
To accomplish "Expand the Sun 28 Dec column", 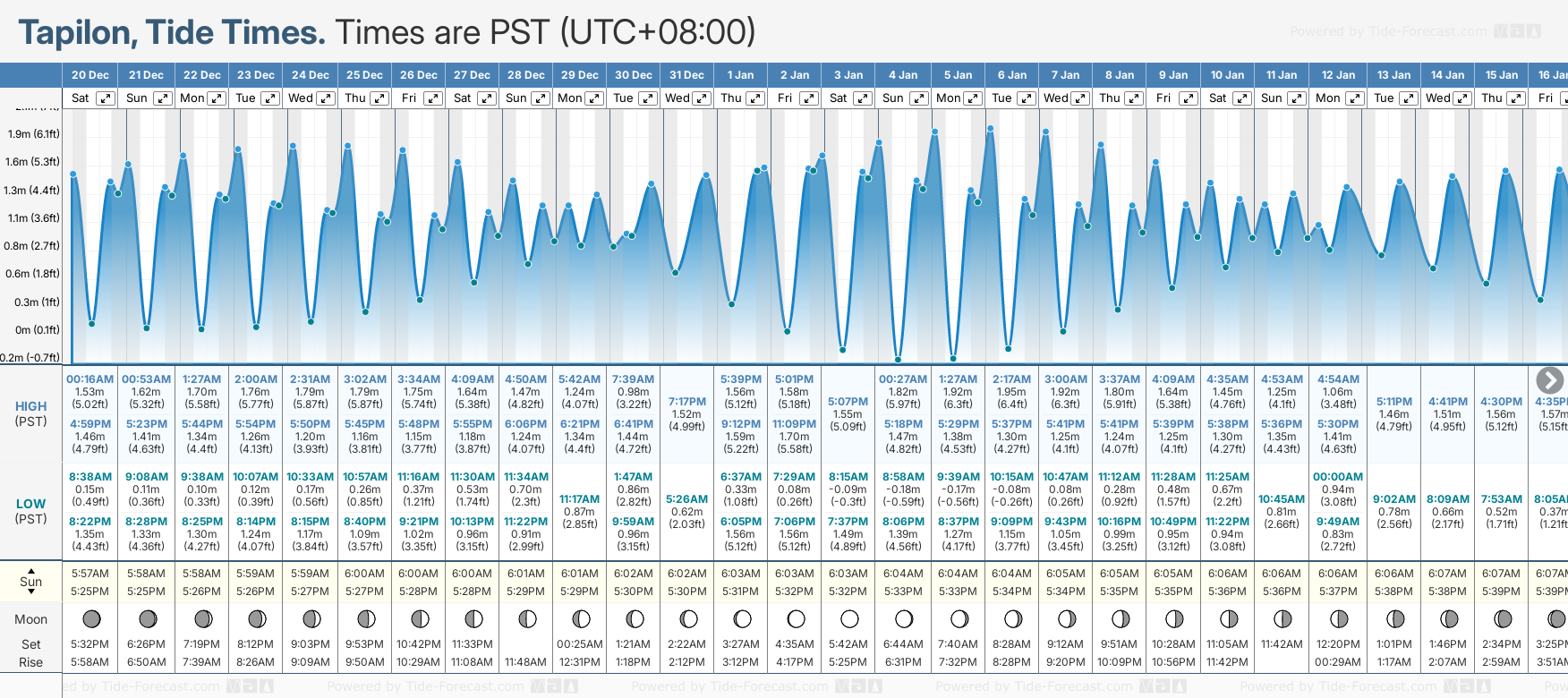I will [x=541, y=98].
